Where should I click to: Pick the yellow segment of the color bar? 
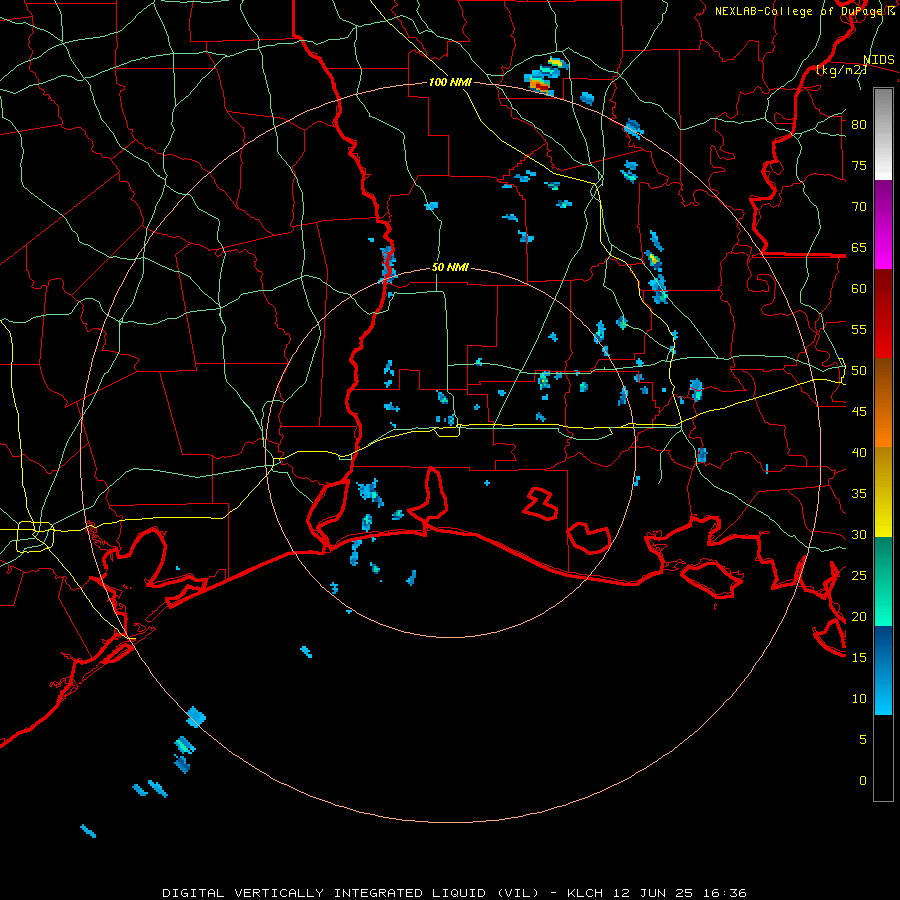pyautogui.click(x=883, y=492)
